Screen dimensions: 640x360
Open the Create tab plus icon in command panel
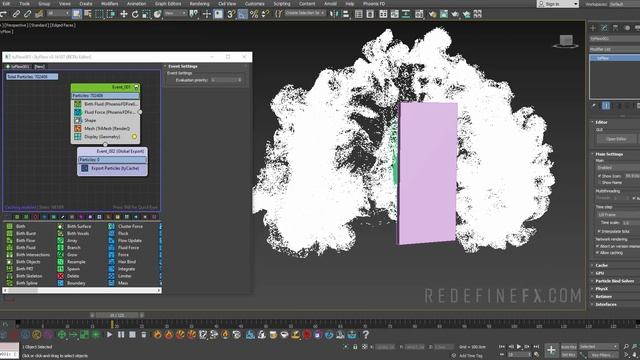[593, 28]
